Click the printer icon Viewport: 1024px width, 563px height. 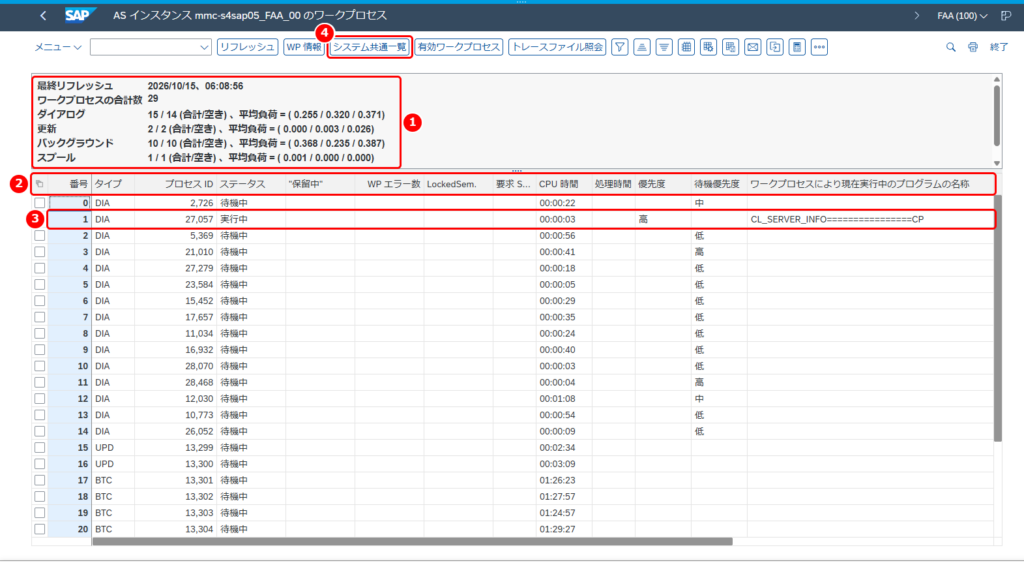click(x=973, y=47)
